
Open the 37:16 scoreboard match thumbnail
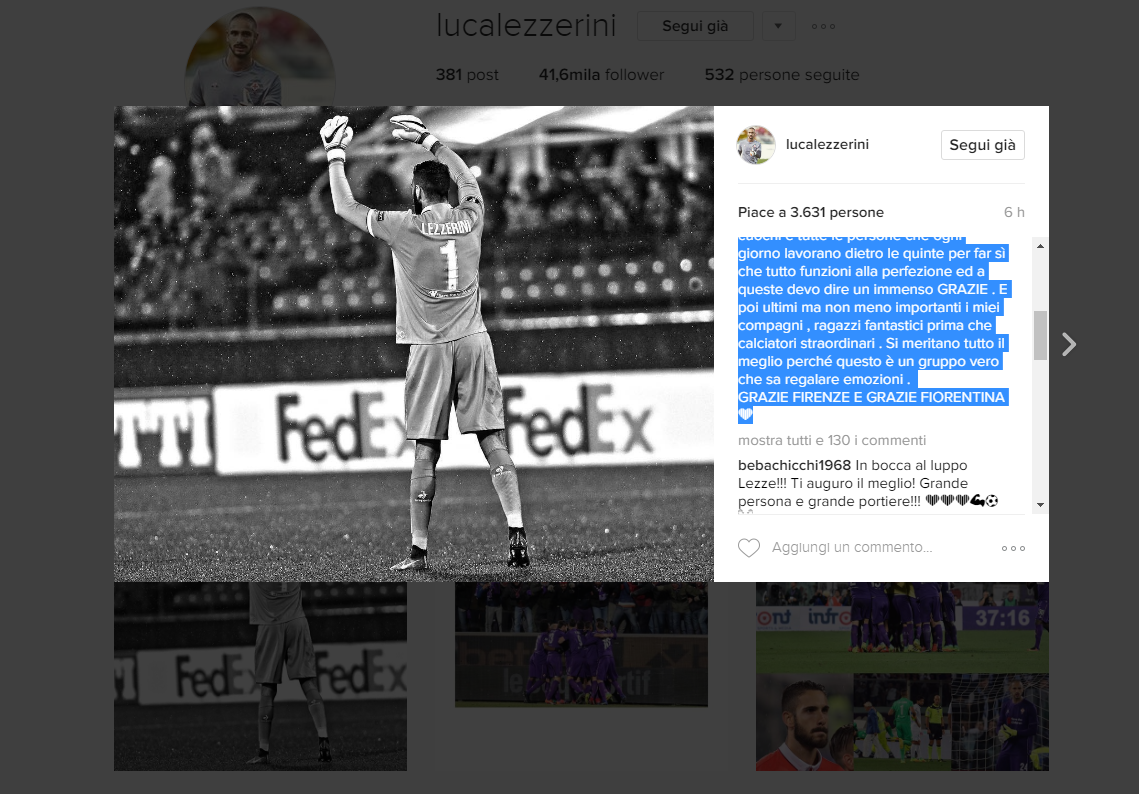click(902, 628)
